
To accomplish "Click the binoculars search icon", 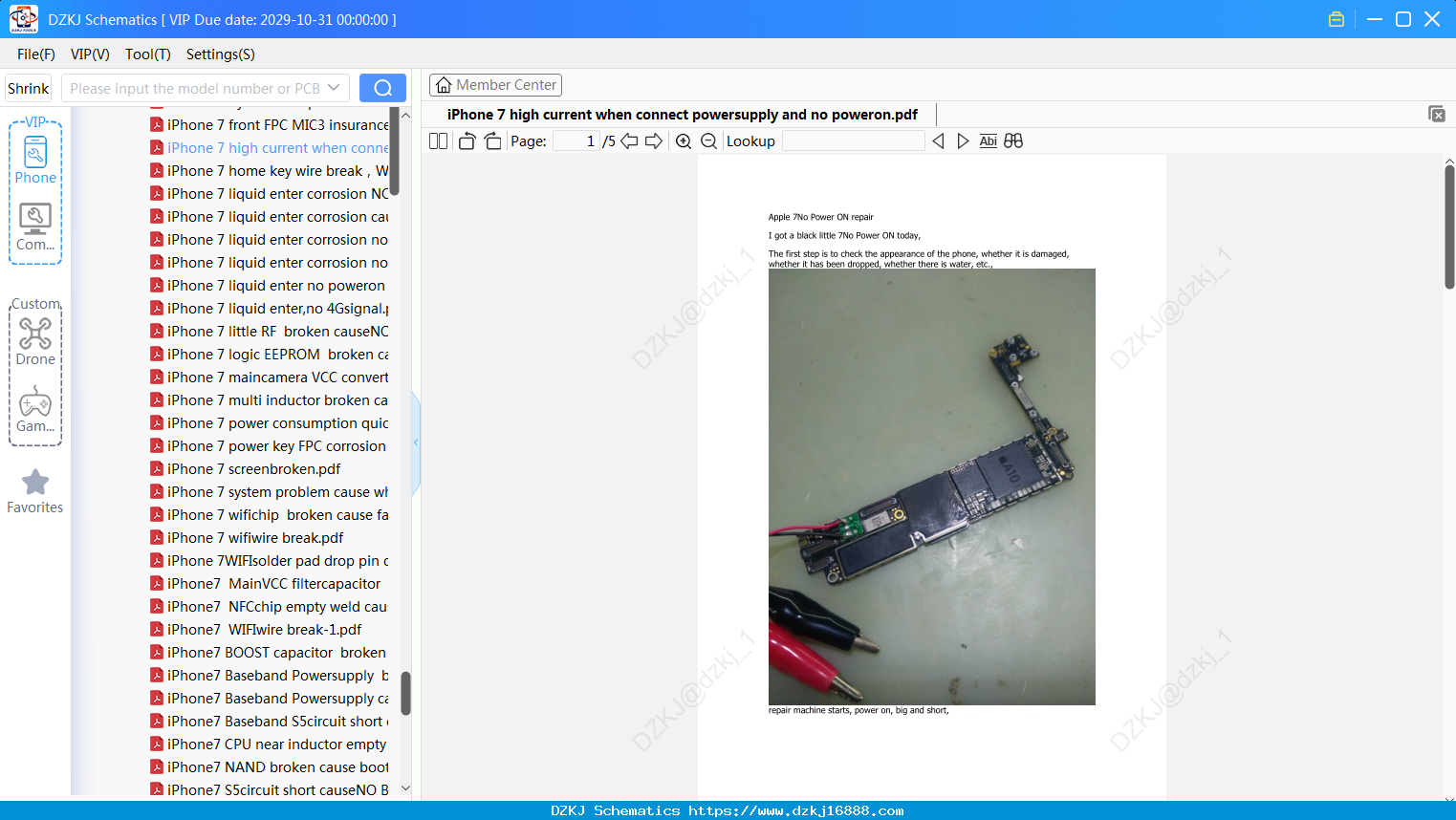I will point(1013,140).
